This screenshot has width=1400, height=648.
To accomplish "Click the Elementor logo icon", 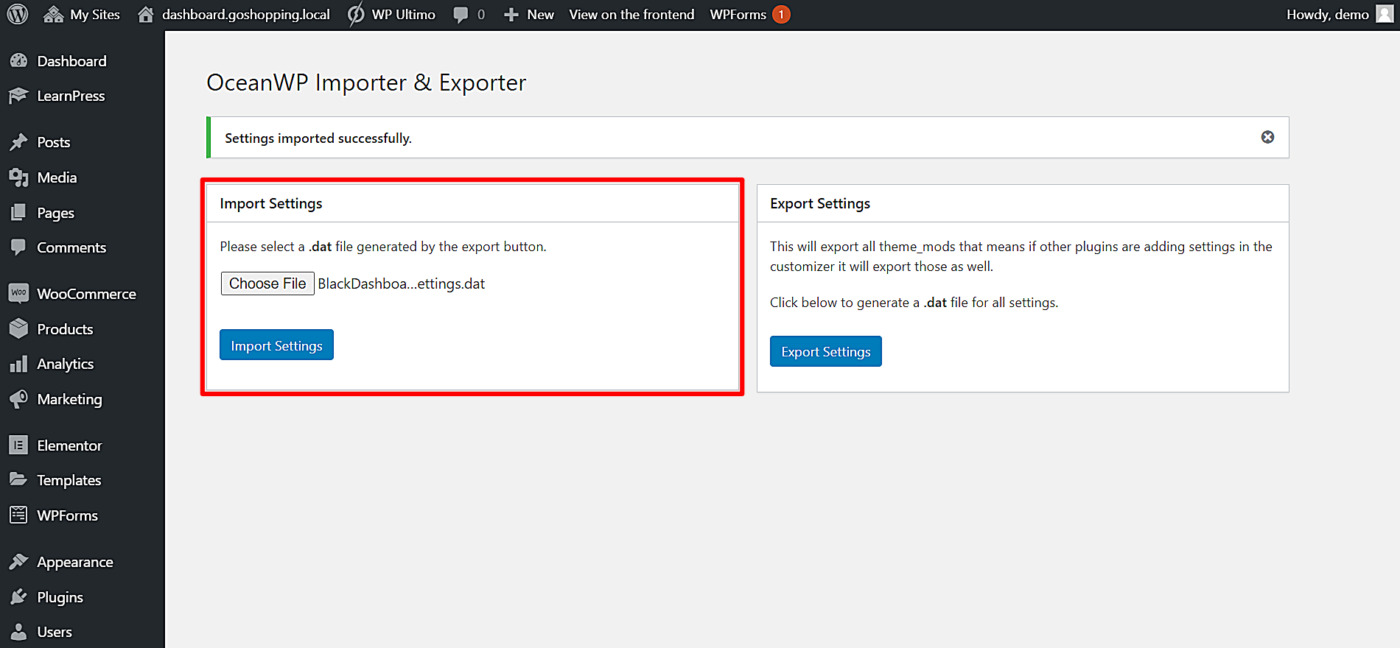I will click(18, 445).
